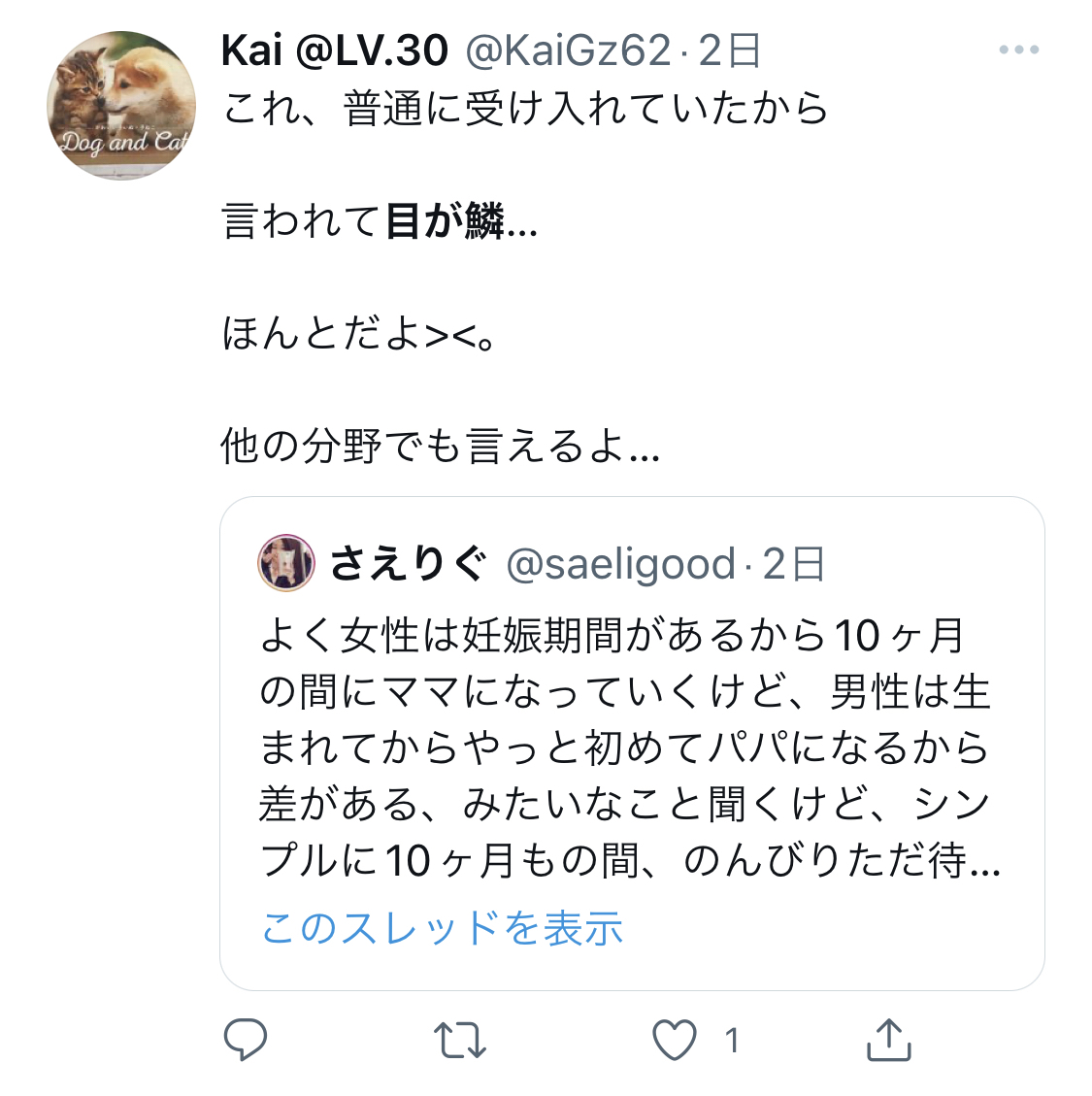1092x1096 pixels.
Task: Like the tweet with the heart icon
Action: [675, 1040]
